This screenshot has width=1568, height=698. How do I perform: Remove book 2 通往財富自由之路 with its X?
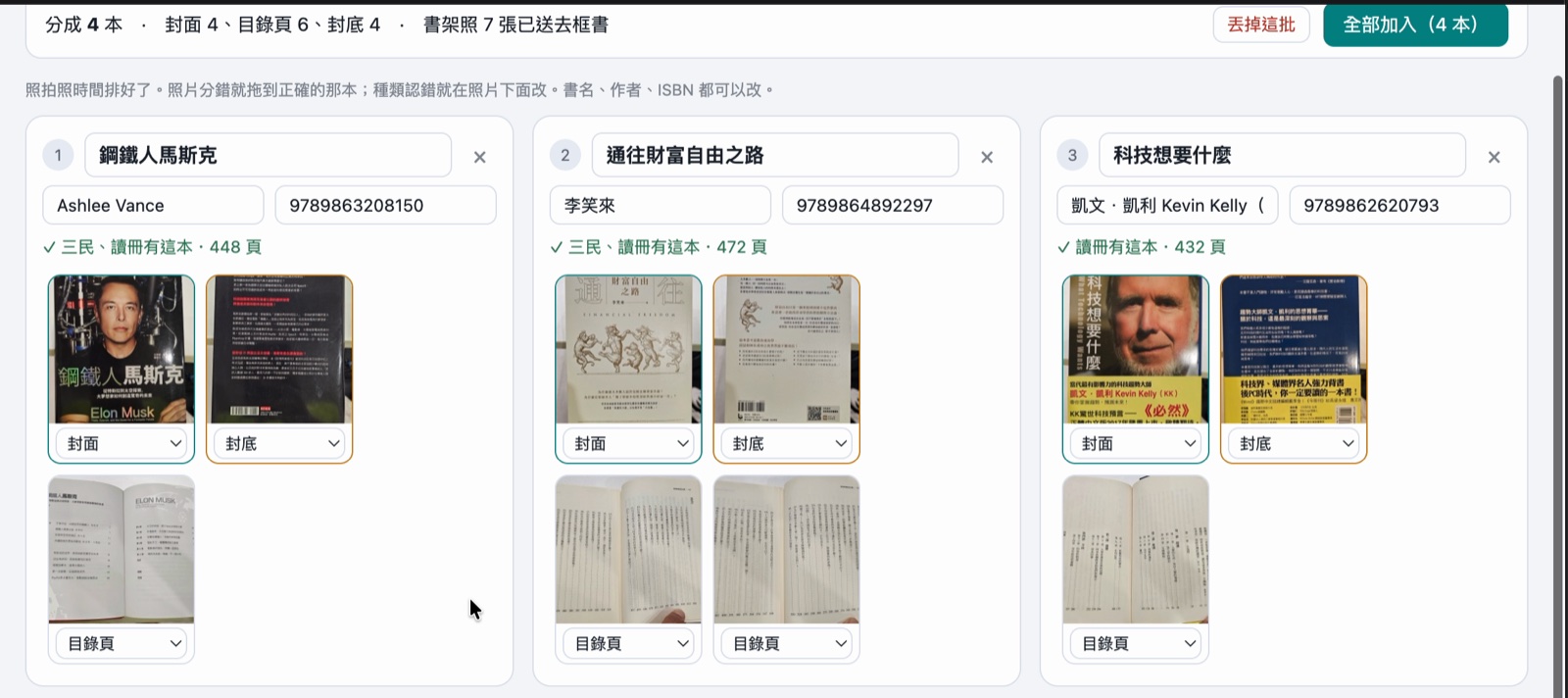(x=987, y=157)
